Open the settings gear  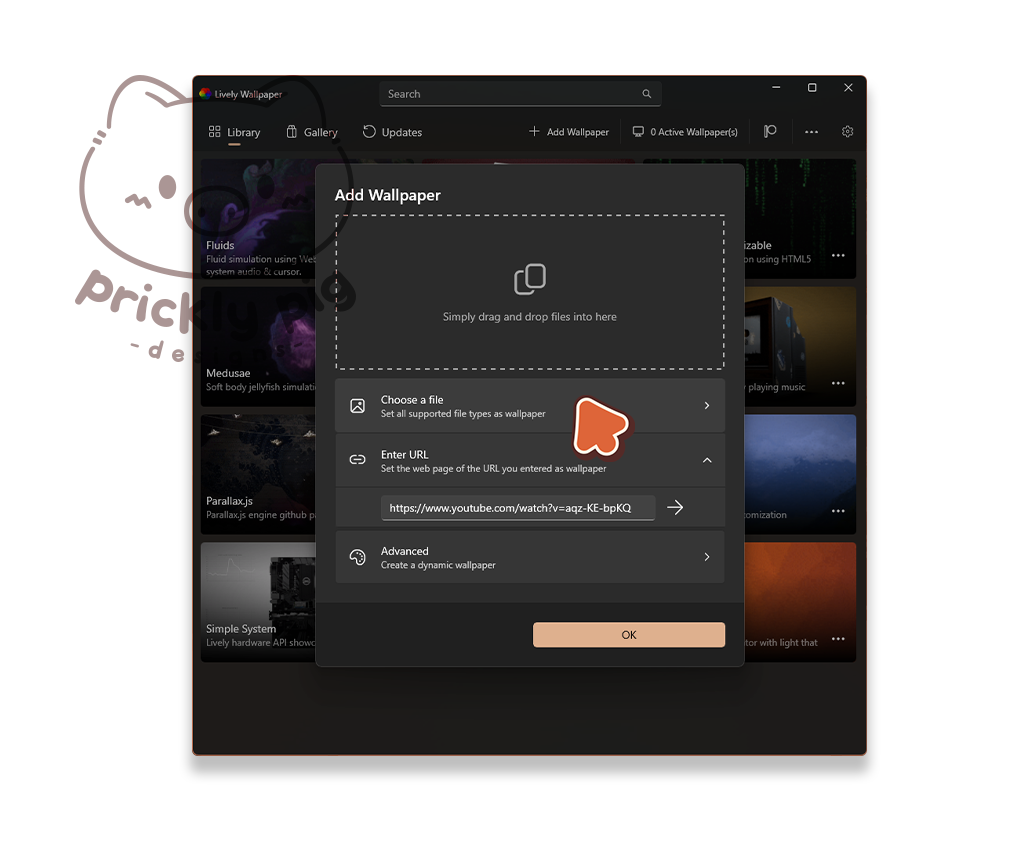pos(847,132)
